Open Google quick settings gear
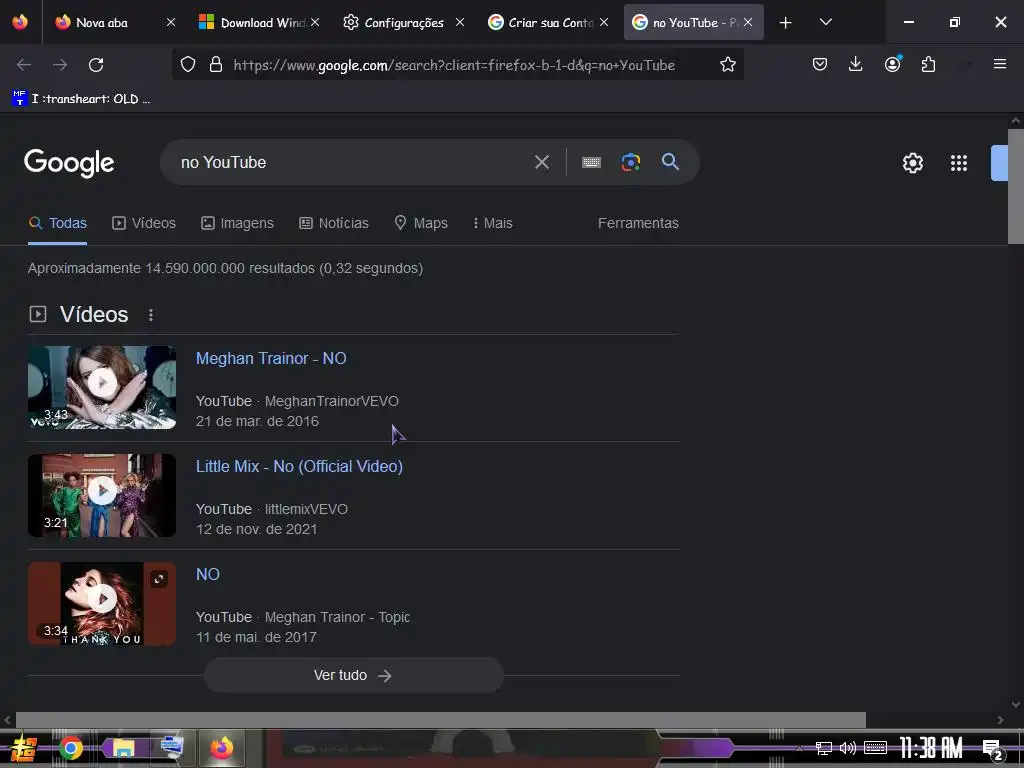This screenshot has width=1024, height=768. point(912,163)
